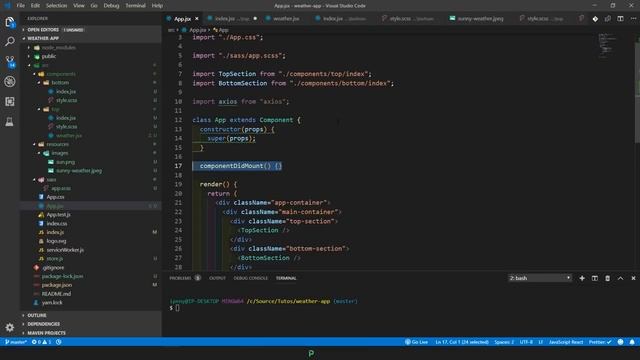This screenshot has height=360, width=640.
Task: Click Spaces: 2 indentation setting
Action: [504, 342]
